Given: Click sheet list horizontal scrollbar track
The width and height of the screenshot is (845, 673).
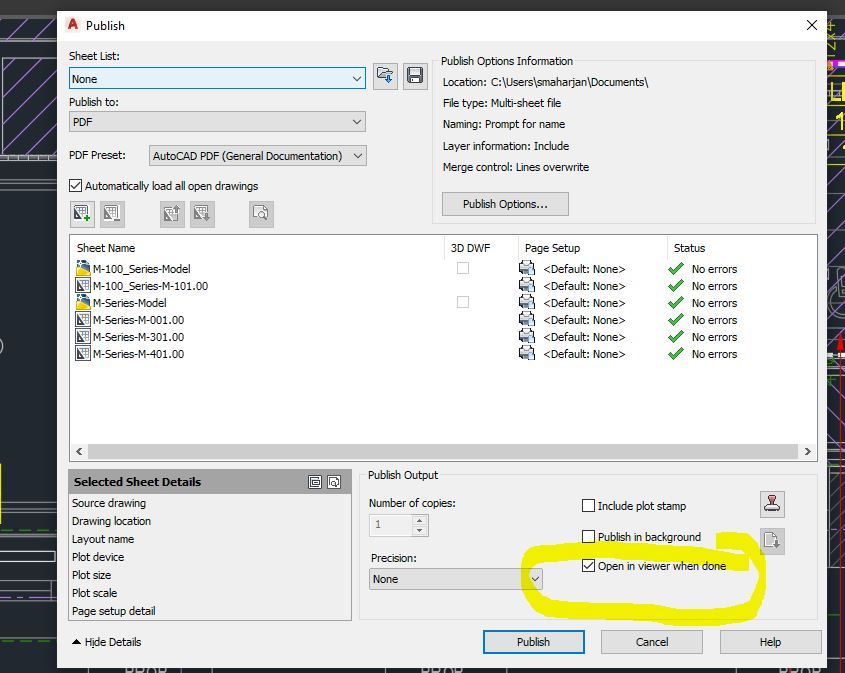Looking at the screenshot, I should (442, 451).
